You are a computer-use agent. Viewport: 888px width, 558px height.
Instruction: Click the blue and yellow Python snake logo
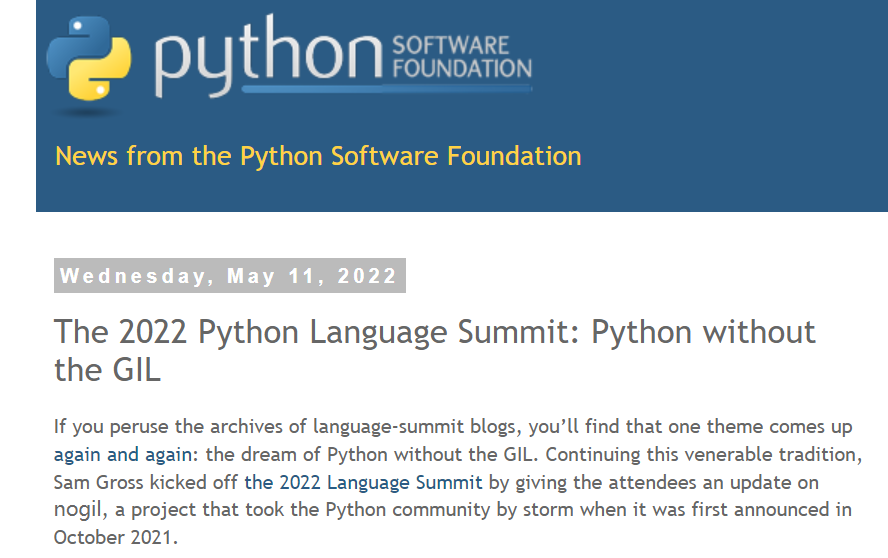tap(88, 58)
